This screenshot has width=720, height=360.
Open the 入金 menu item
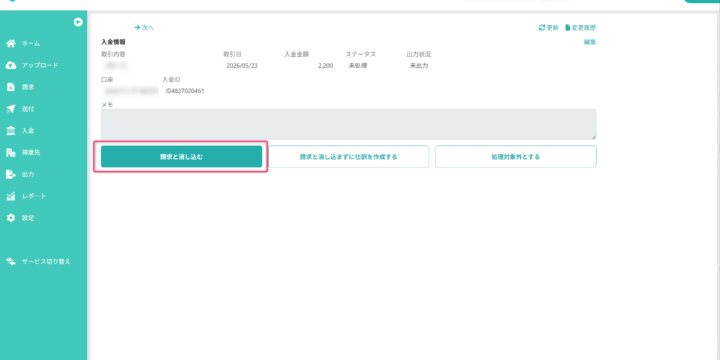pyautogui.click(x=28, y=131)
